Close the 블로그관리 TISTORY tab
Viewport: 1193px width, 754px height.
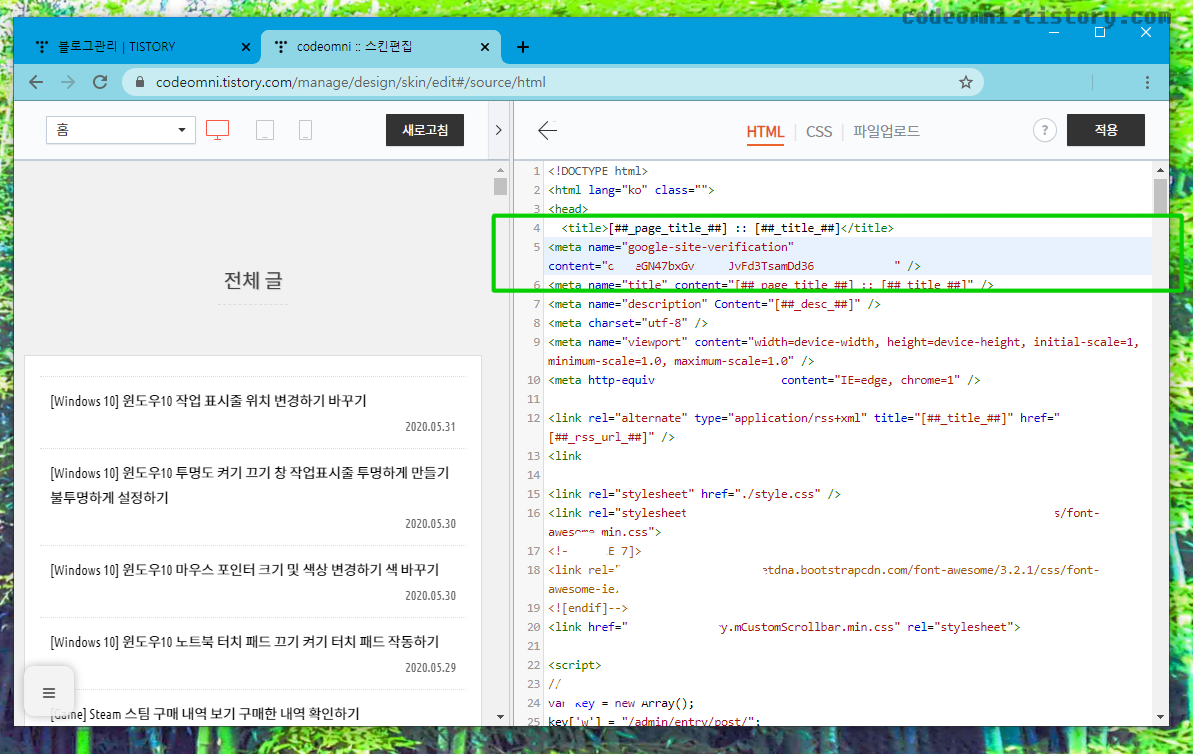click(245, 47)
